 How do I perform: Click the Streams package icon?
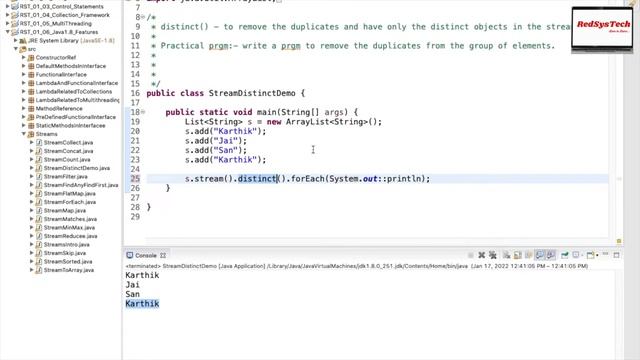tap(31, 134)
